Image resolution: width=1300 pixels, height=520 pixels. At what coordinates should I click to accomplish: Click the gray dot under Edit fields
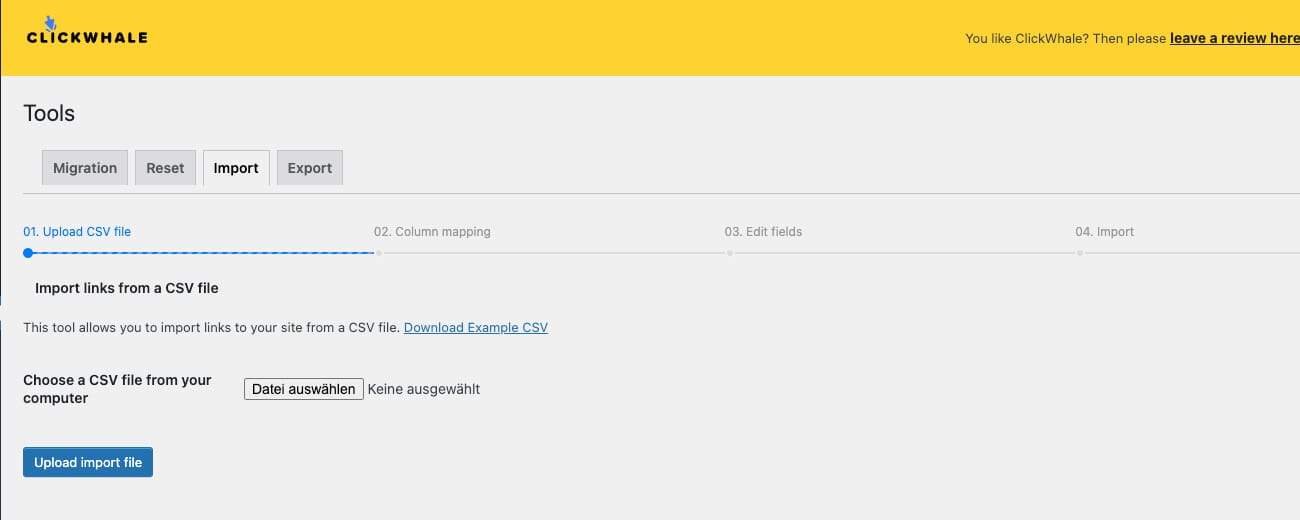[730, 253]
